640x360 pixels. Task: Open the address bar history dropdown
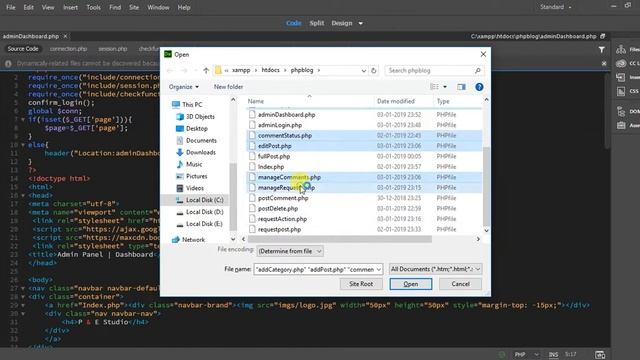point(363,71)
